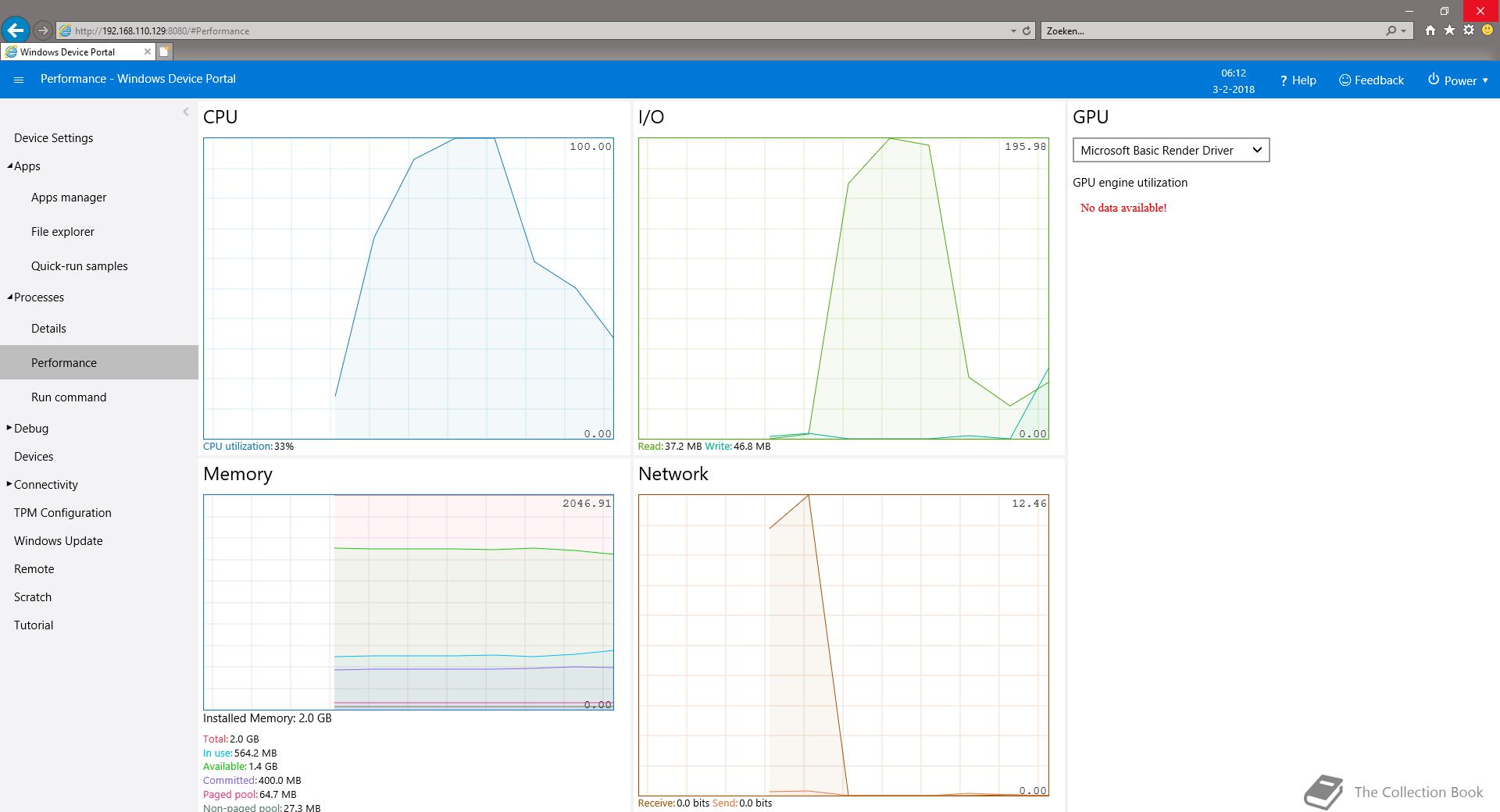Open the Remote page

pos(34,569)
